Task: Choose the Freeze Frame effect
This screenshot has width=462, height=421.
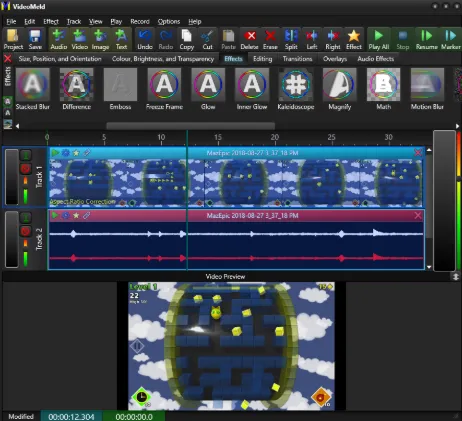Action: [x=164, y=89]
